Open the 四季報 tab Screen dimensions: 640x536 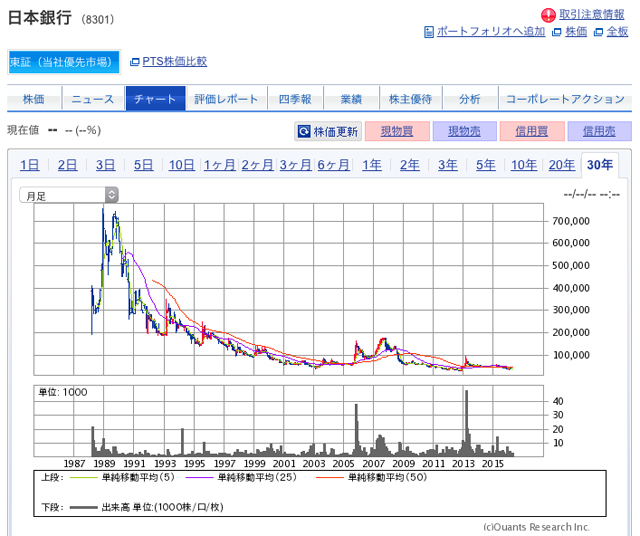coord(295,99)
